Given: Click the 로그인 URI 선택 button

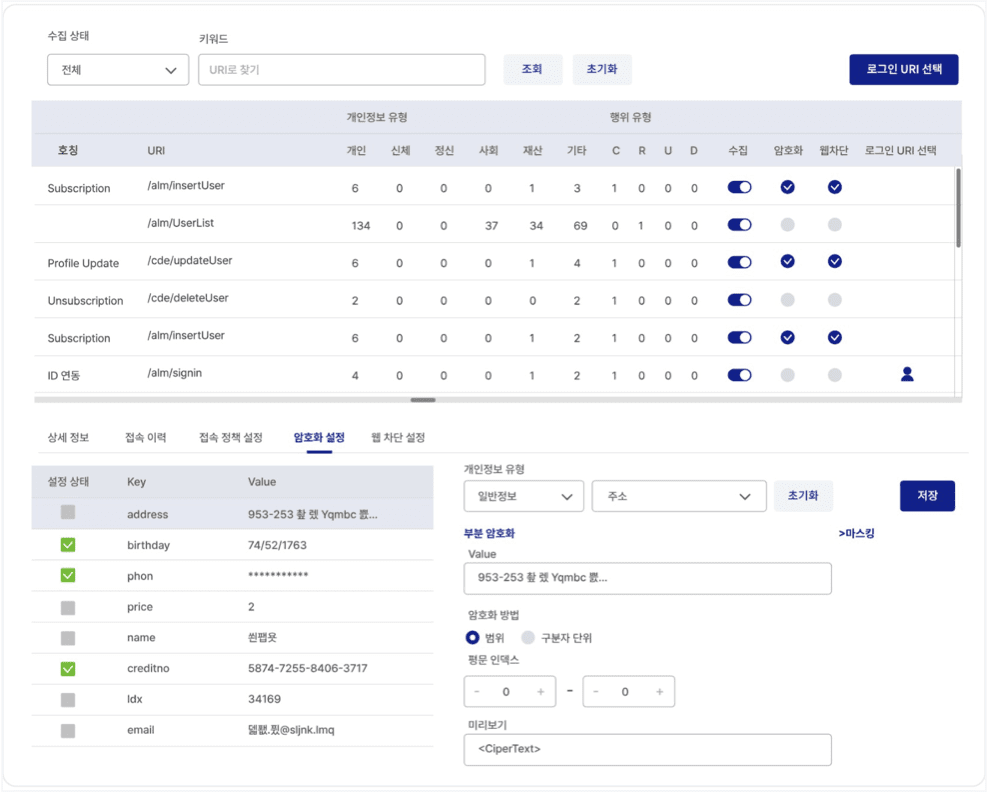Looking at the screenshot, I should point(903,70).
